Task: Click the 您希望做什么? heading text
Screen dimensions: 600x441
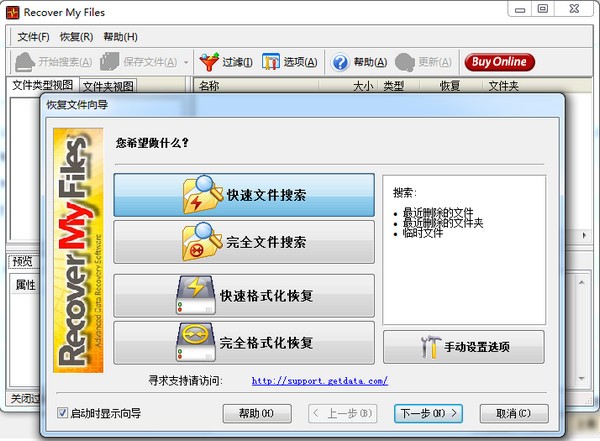Action: (152, 143)
